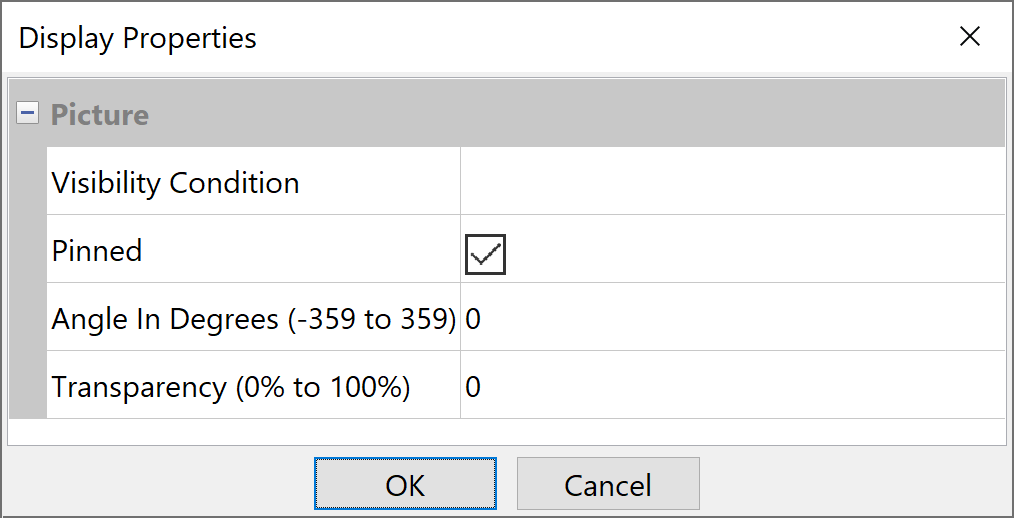Select the Transparency property label
Screen dimensions: 1014x518
pos(231,387)
